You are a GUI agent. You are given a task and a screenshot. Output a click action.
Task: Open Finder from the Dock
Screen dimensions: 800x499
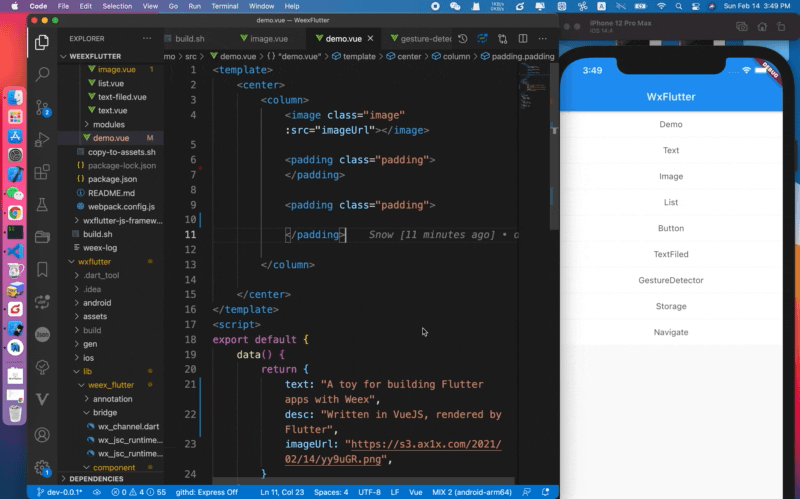click(15, 97)
